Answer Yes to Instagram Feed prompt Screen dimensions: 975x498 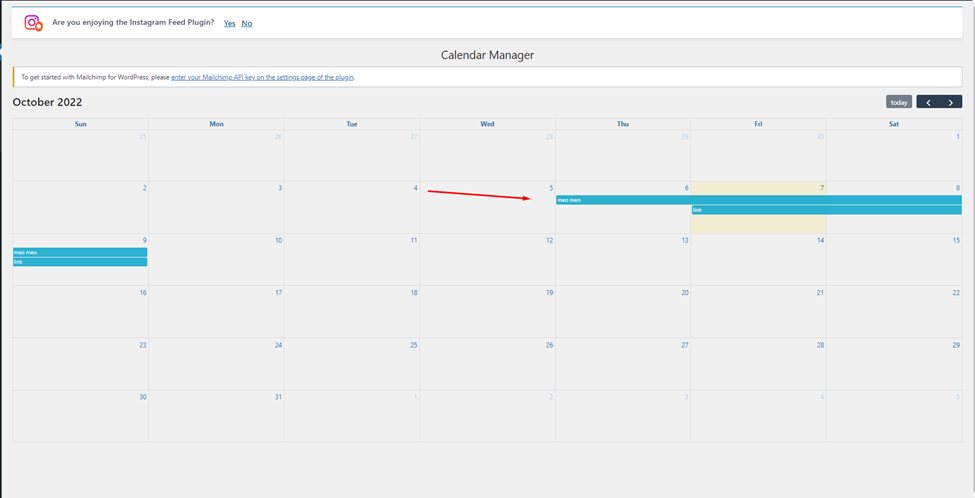(229, 23)
